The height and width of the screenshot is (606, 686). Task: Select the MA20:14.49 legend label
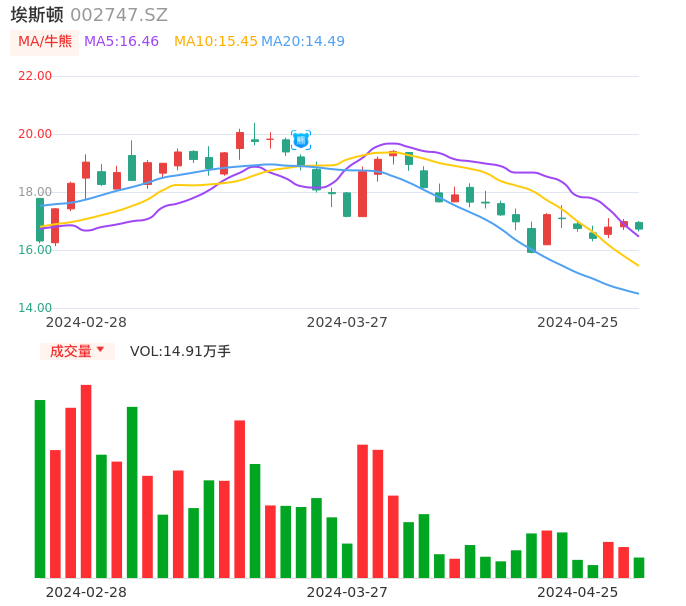(303, 42)
